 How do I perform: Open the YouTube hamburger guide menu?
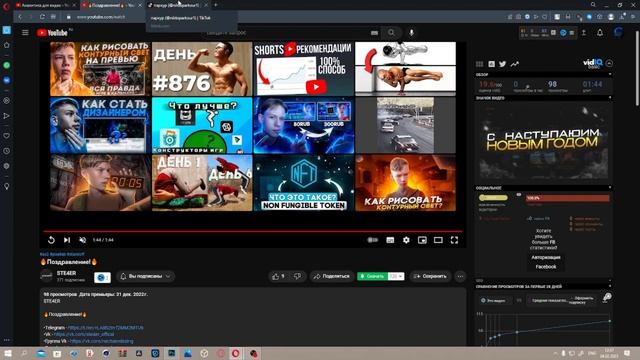25,33
